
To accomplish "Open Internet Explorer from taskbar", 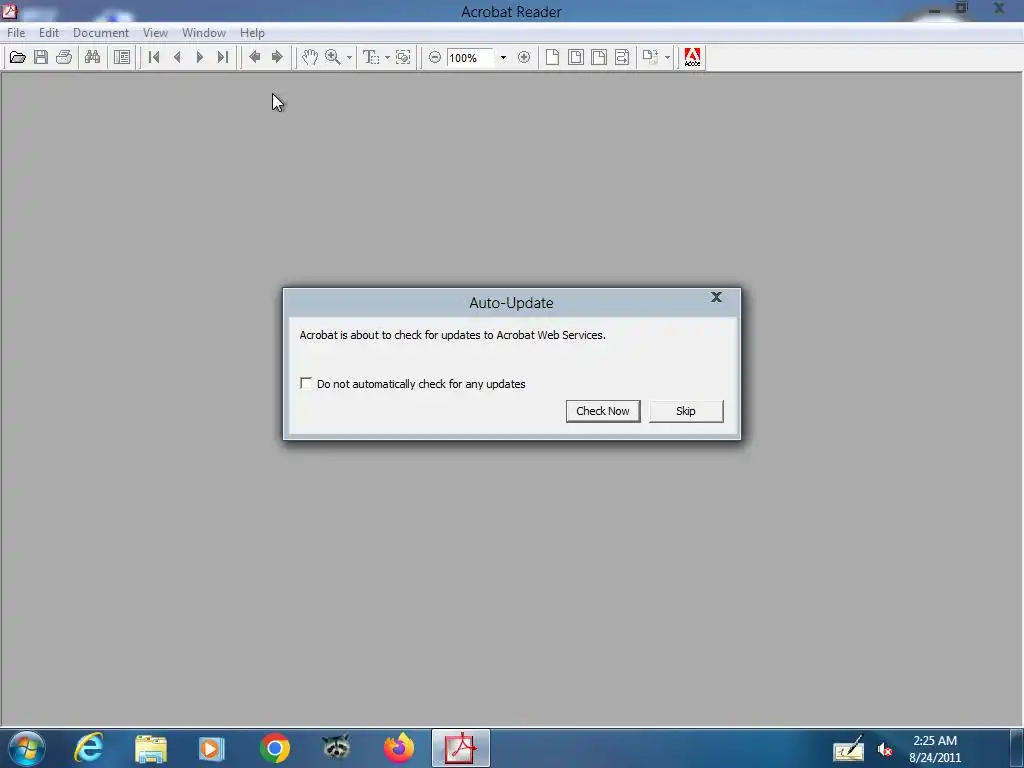I will [89, 748].
